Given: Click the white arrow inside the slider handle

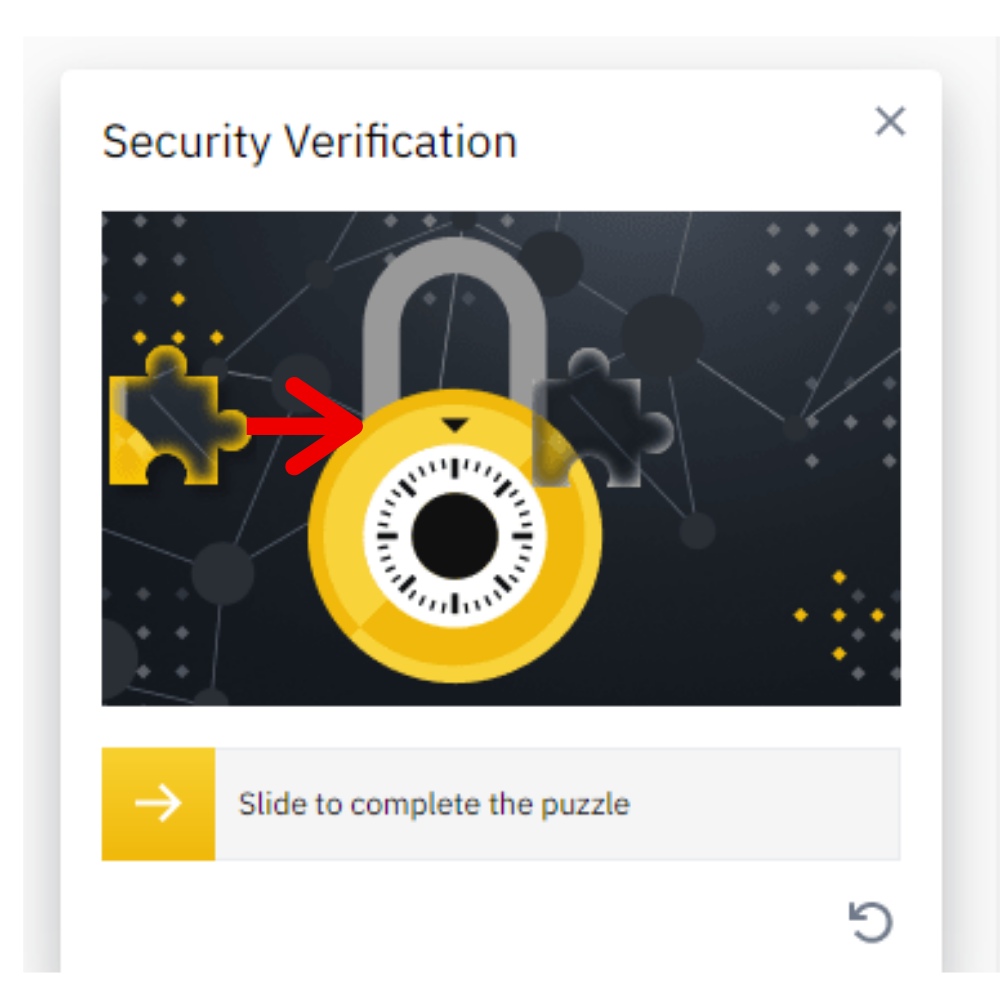Looking at the screenshot, I should (x=160, y=801).
